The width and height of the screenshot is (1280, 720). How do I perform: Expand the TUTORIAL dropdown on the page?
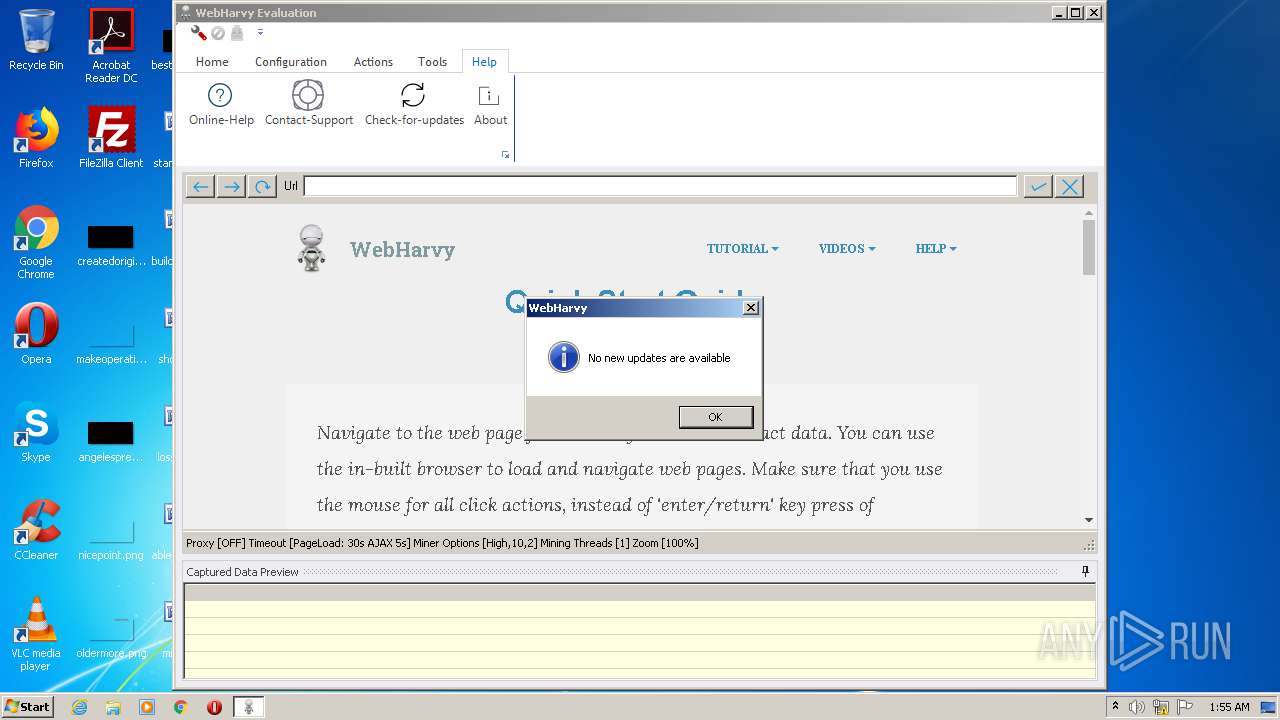coord(742,249)
